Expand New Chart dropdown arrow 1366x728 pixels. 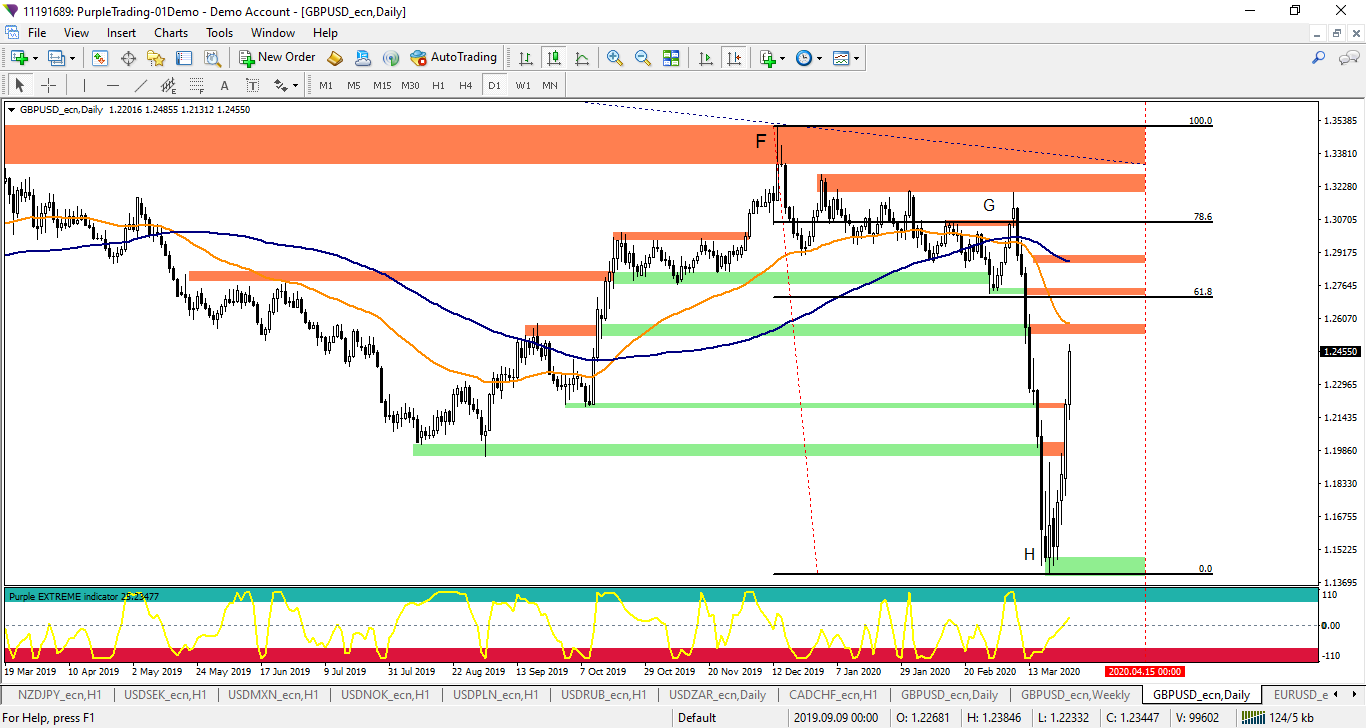[x=36, y=58]
